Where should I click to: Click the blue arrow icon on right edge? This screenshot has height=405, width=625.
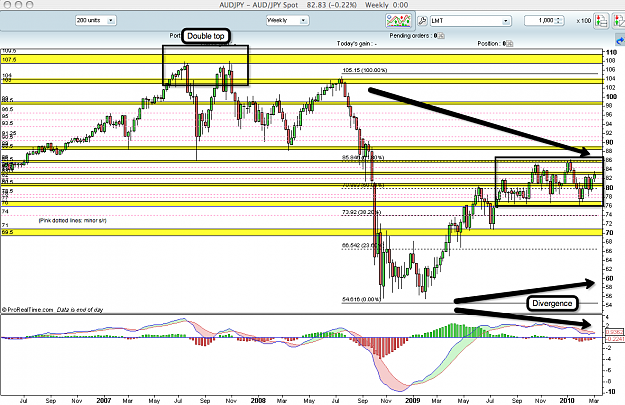[x=620, y=41]
